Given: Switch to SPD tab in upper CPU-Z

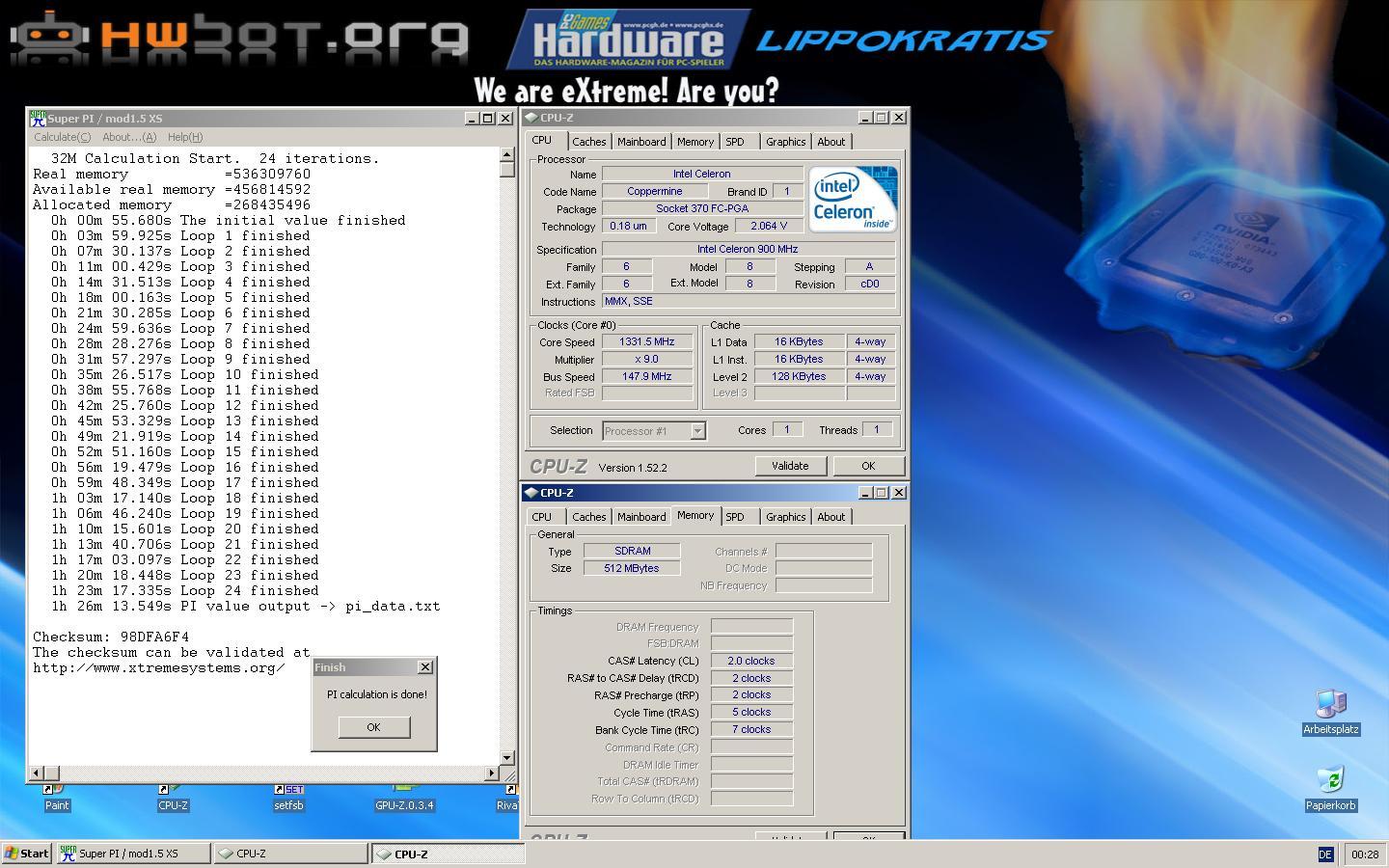Looking at the screenshot, I should click(735, 142).
